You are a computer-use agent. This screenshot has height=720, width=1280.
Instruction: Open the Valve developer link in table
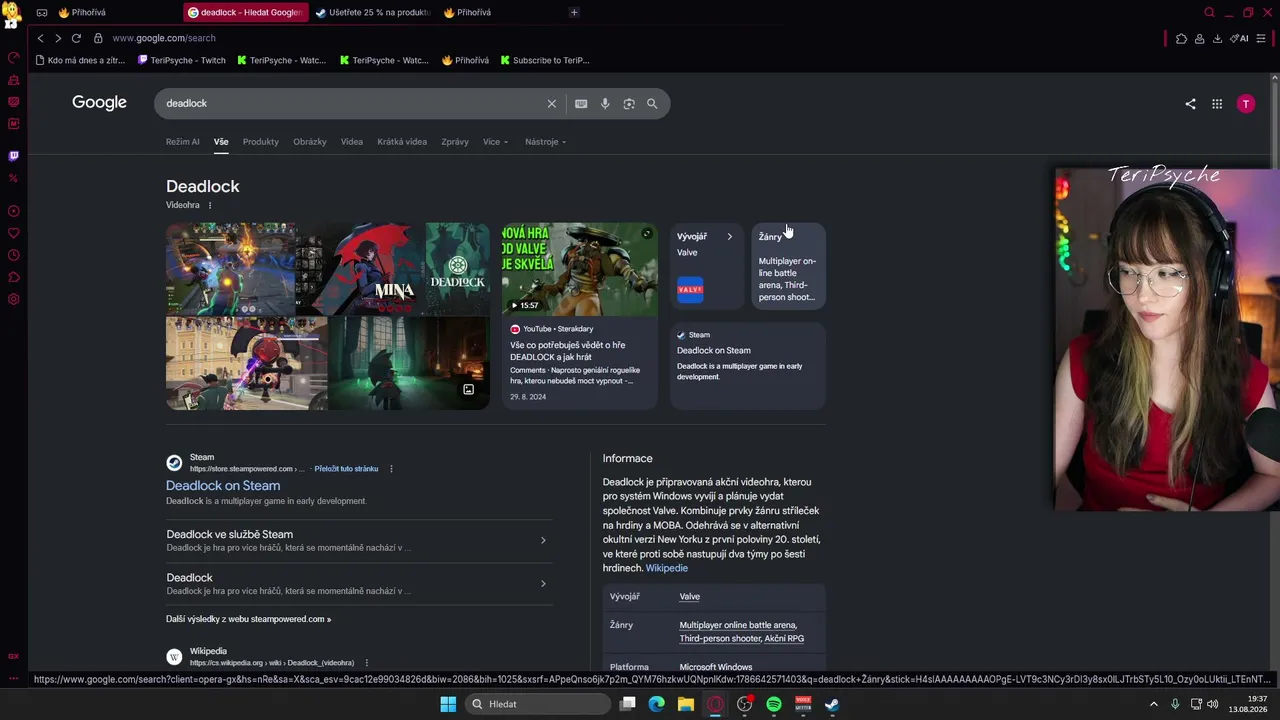pos(690,597)
